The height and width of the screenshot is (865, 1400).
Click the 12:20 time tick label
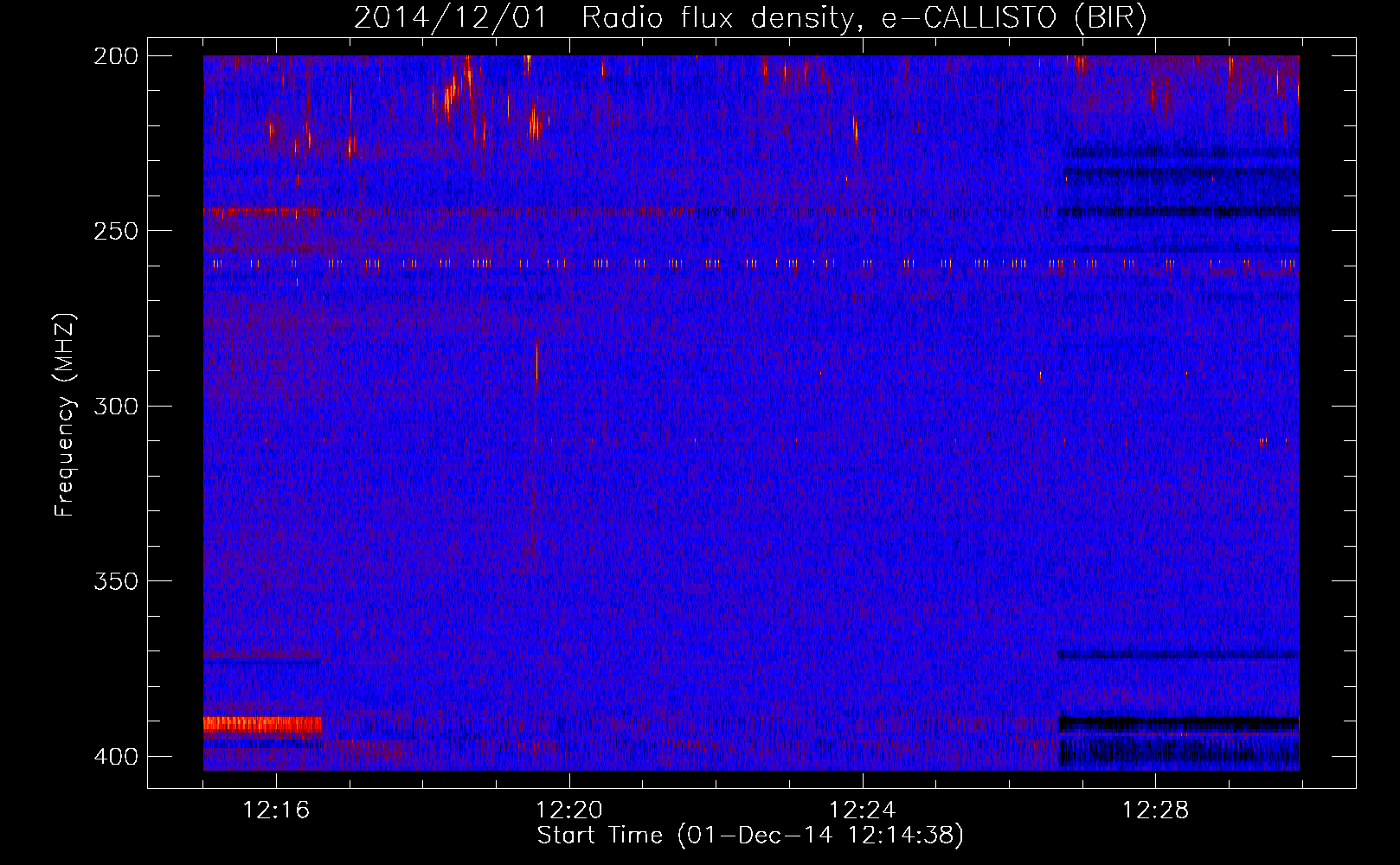tap(569, 811)
